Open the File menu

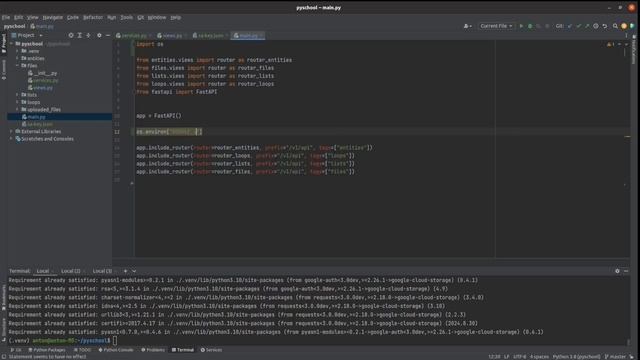(x=6, y=18)
